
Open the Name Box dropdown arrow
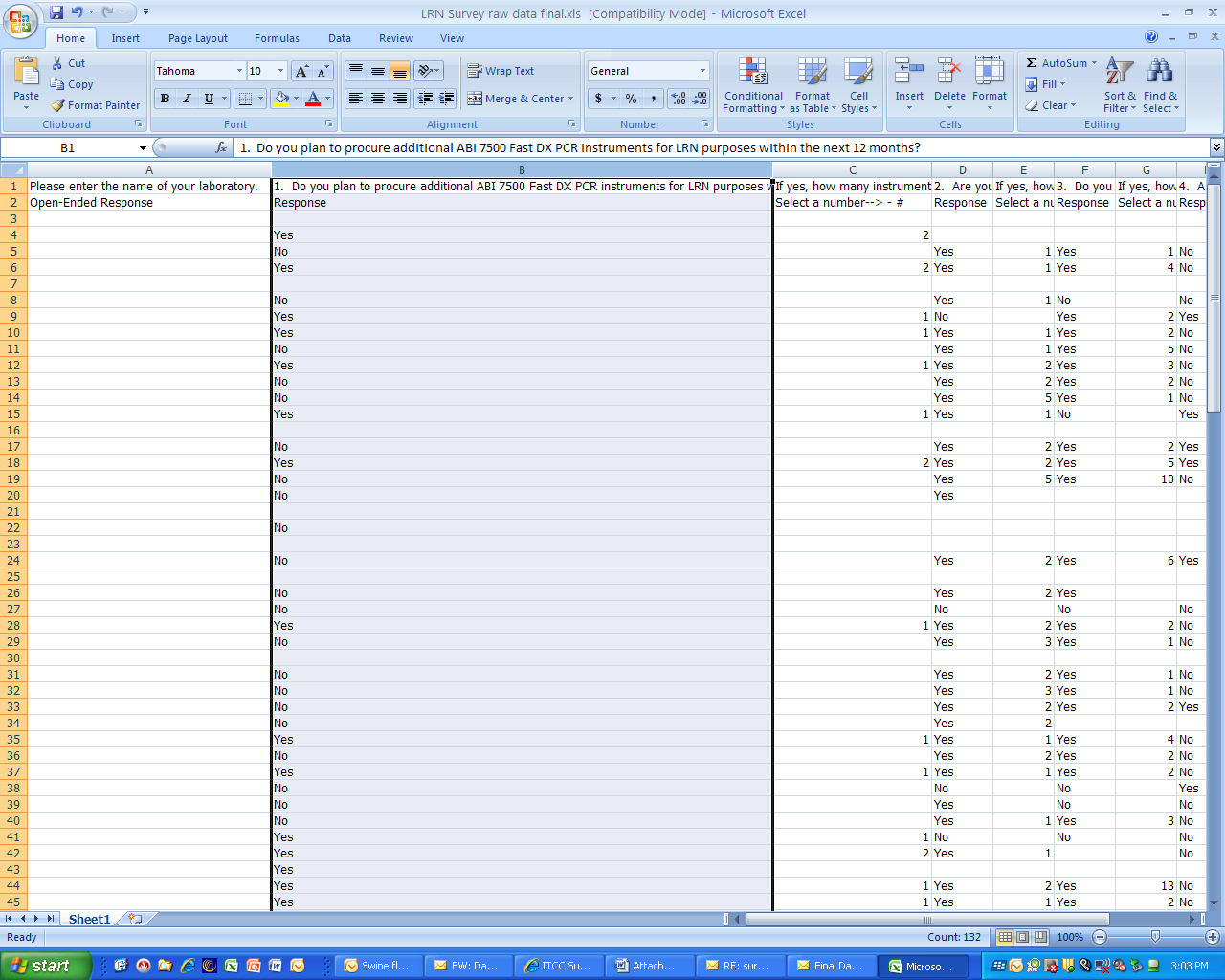coord(143,148)
